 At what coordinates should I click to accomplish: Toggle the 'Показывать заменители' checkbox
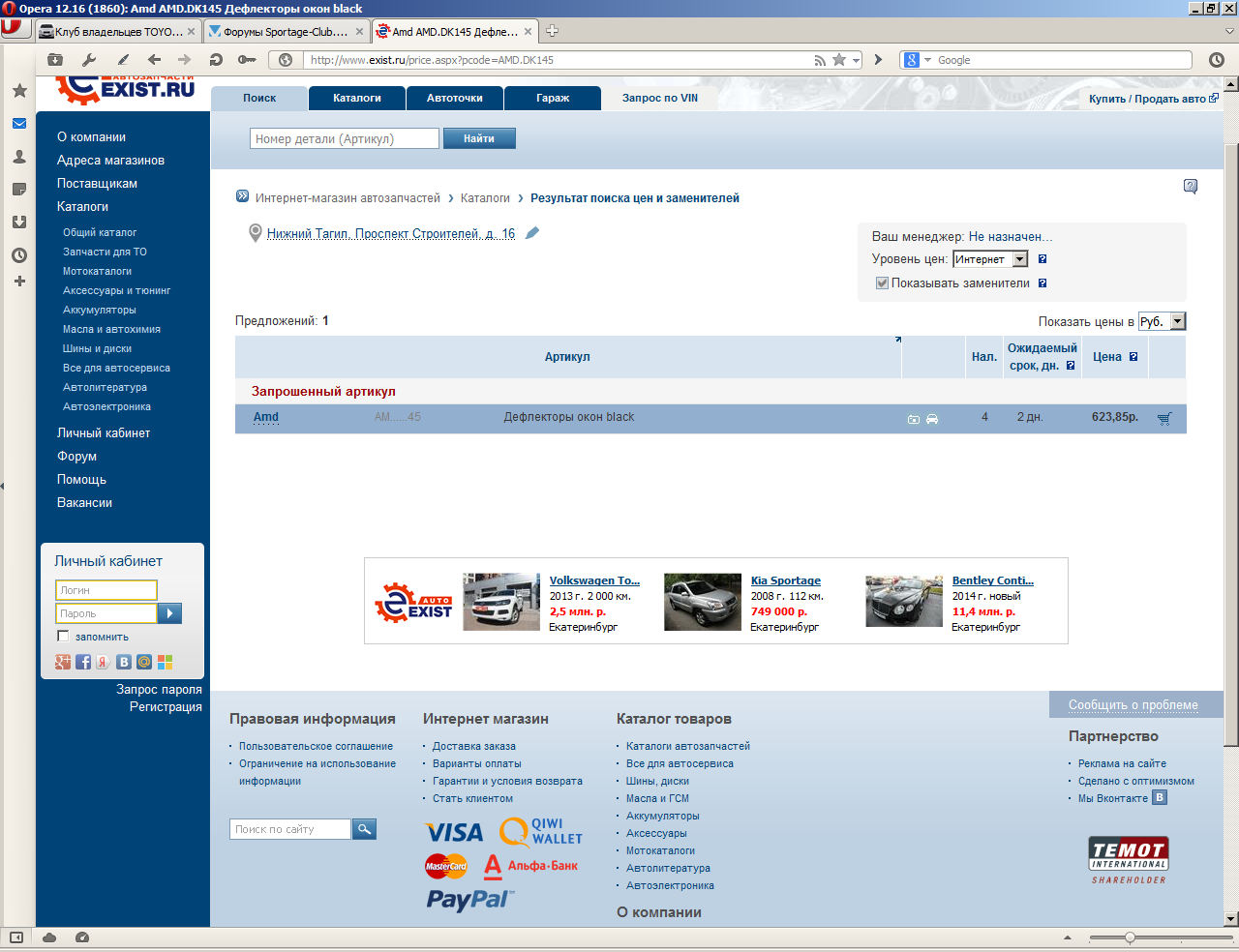click(x=882, y=283)
